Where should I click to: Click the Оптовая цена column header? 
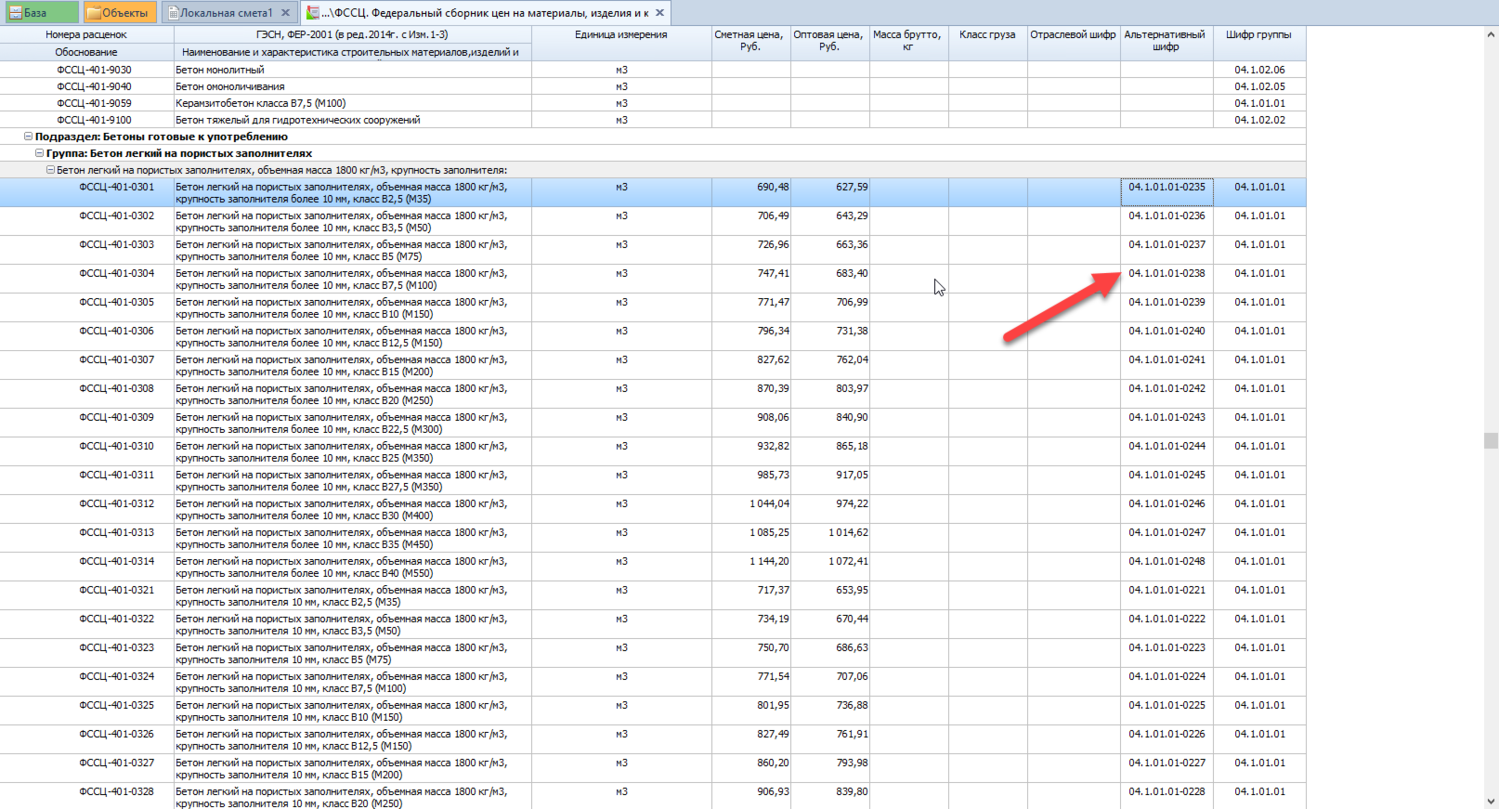[829, 41]
